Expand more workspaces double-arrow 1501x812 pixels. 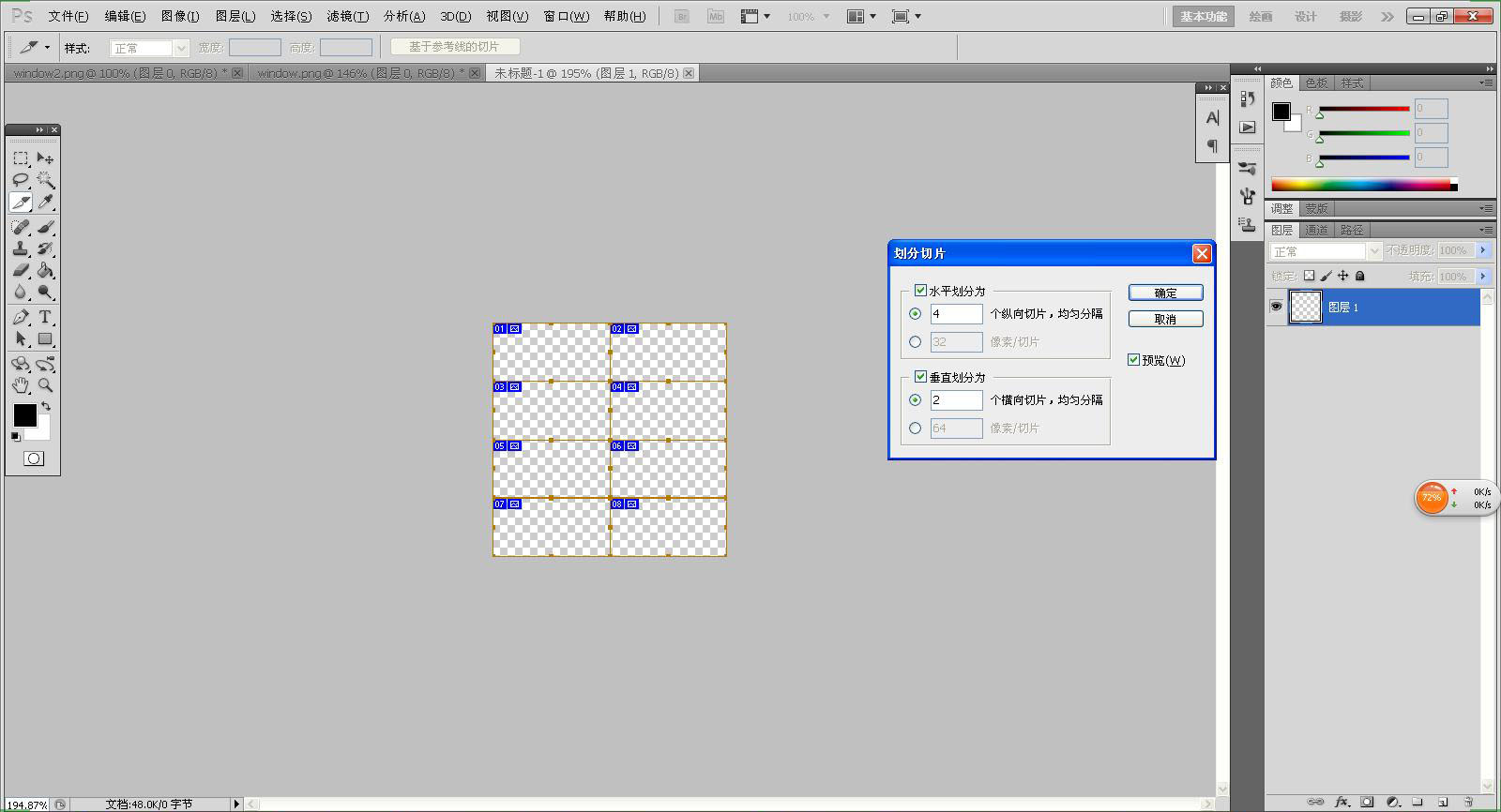point(1387,17)
